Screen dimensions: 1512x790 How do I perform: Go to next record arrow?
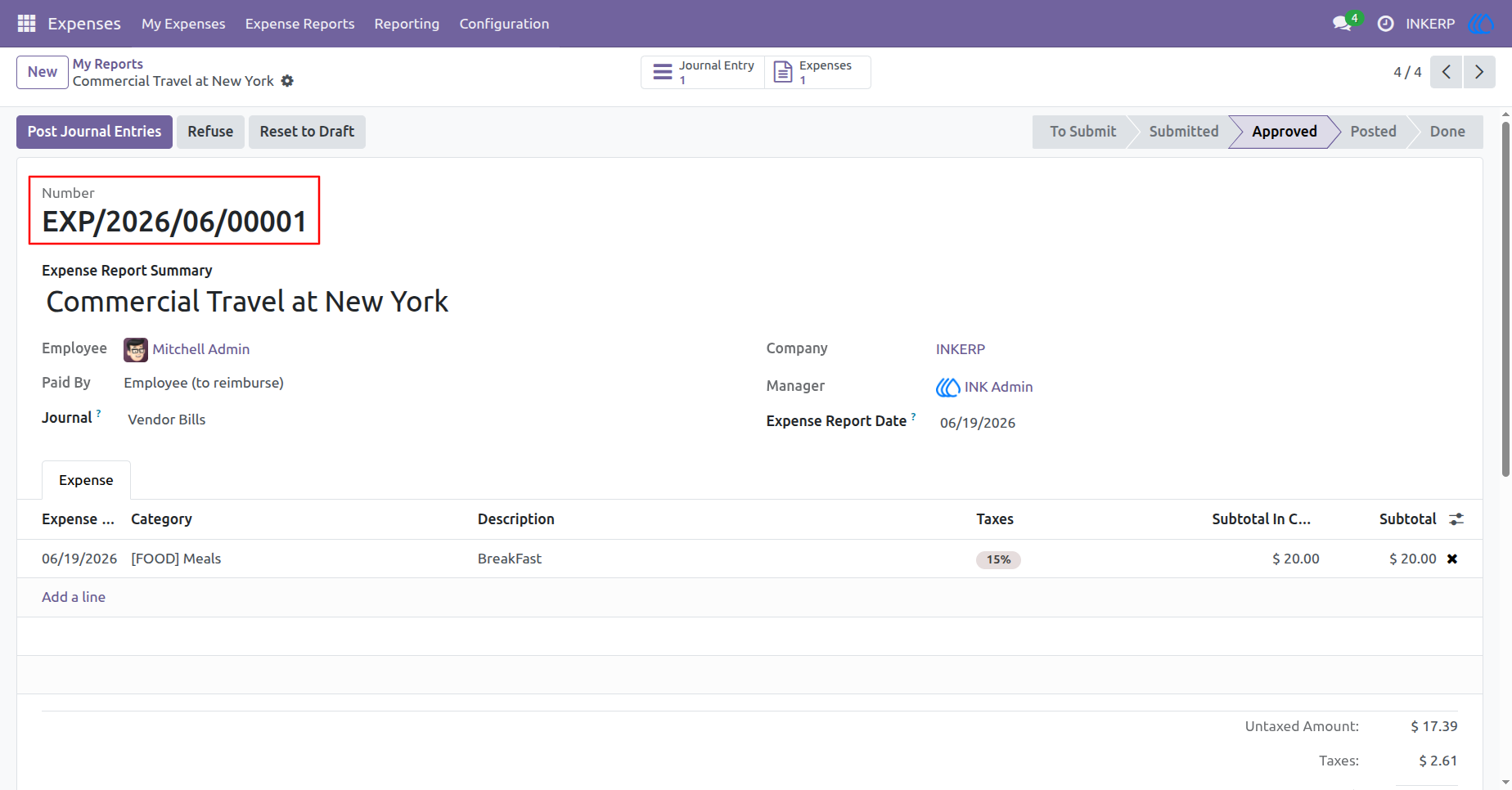tap(1479, 72)
